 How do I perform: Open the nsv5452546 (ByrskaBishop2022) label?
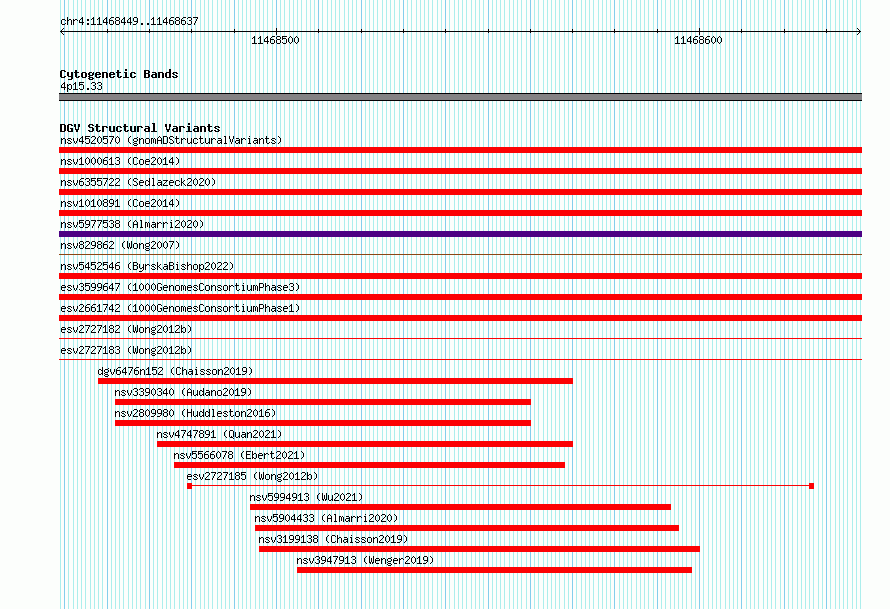[x=147, y=266]
